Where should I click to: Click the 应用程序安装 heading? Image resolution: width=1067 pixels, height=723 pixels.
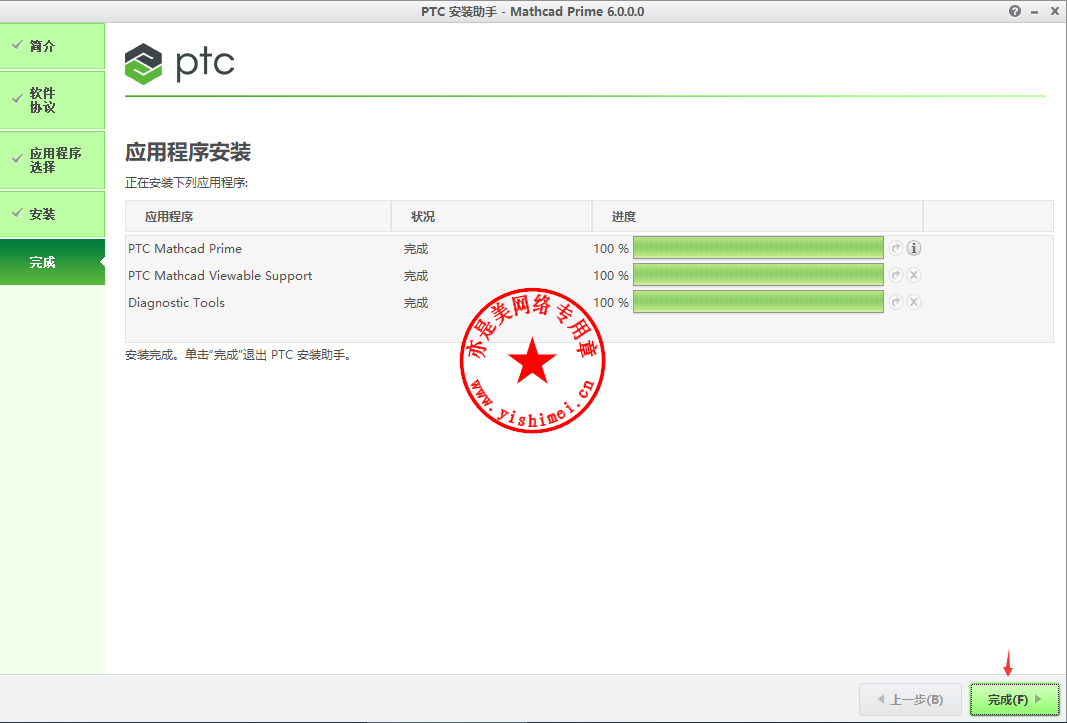coord(188,152)
